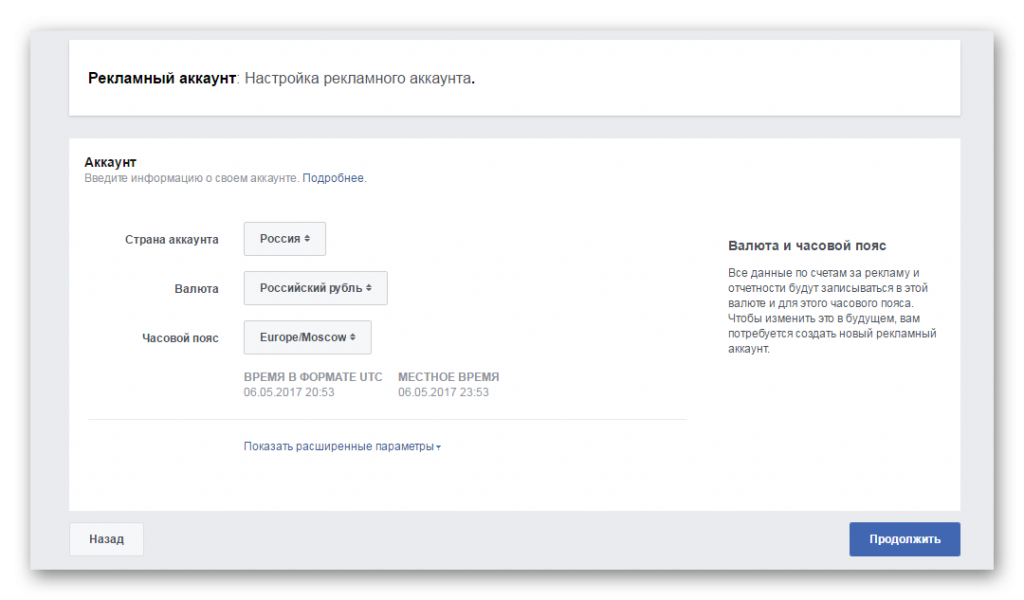The height and width of the screenshot is (600, 1024).
Task: Click the Валюта и часовой пояс heading
Action: point(807,246)
